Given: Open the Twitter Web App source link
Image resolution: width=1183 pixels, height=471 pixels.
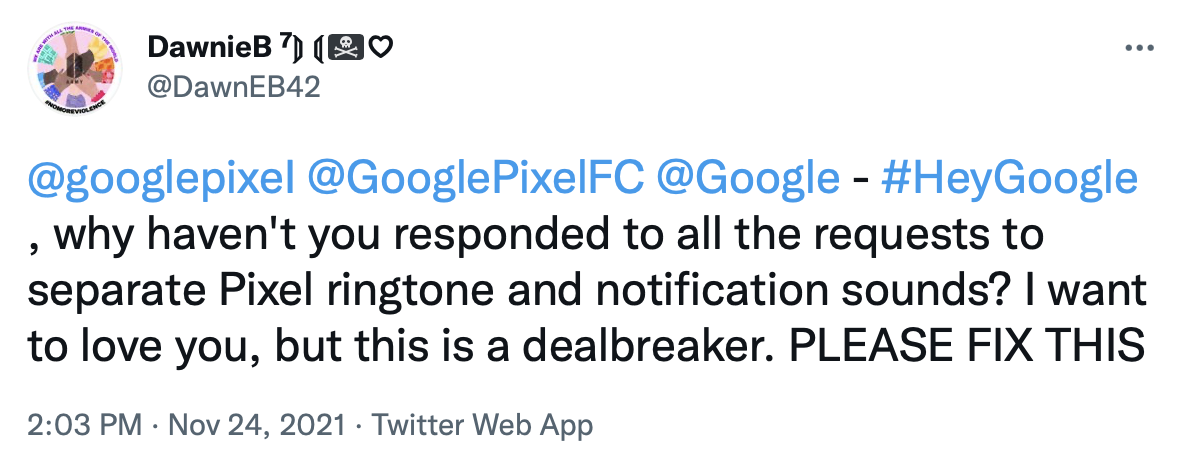Looking at the screenshot, I should (482, 425).
